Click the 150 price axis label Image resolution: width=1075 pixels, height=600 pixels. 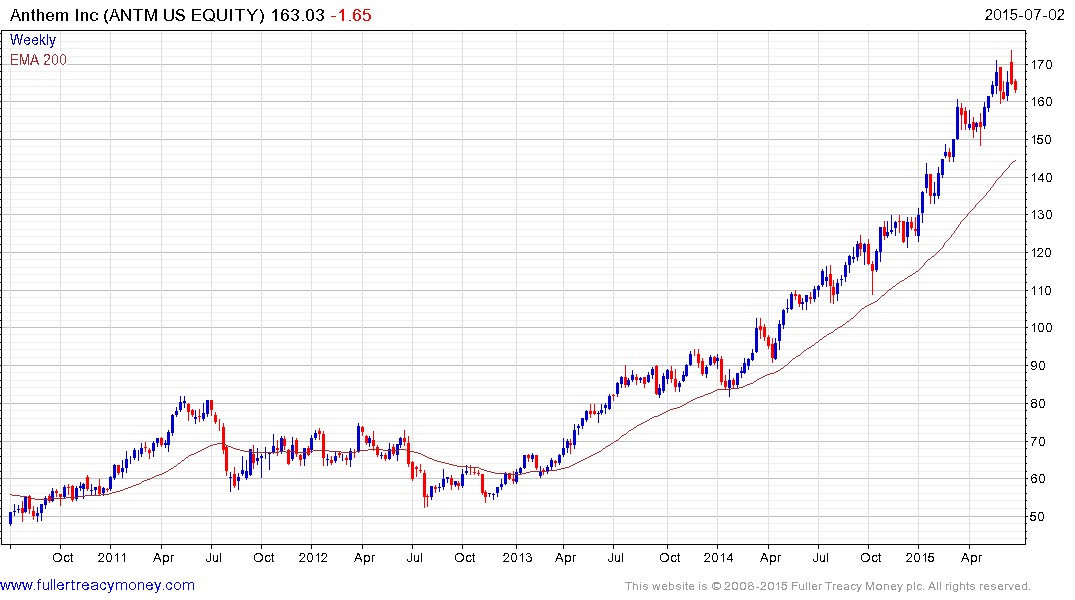1041,139
